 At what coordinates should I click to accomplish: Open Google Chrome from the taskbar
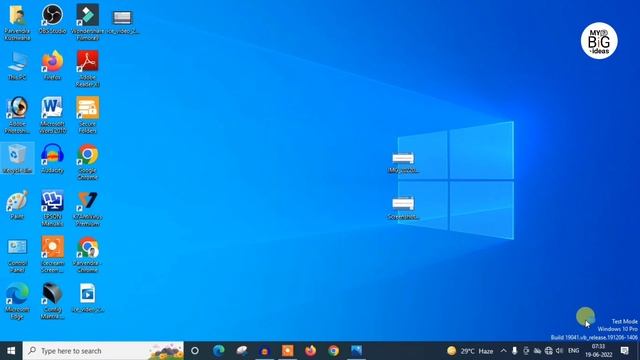[333, 351]
